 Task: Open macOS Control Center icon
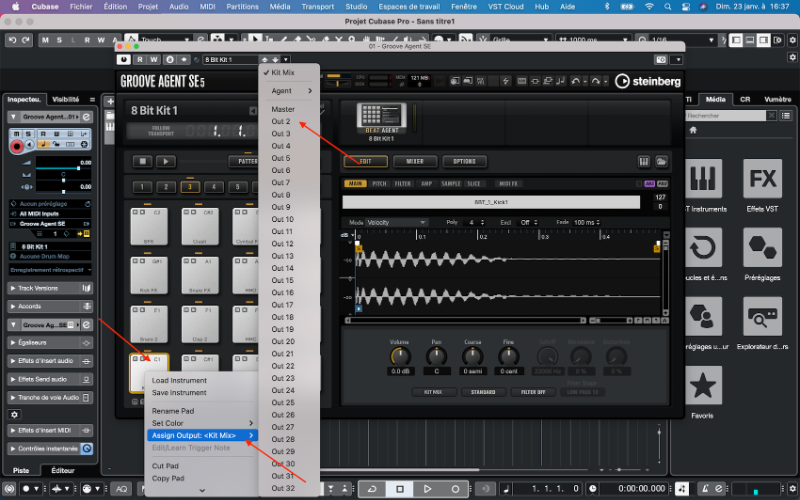click(686, 7)
